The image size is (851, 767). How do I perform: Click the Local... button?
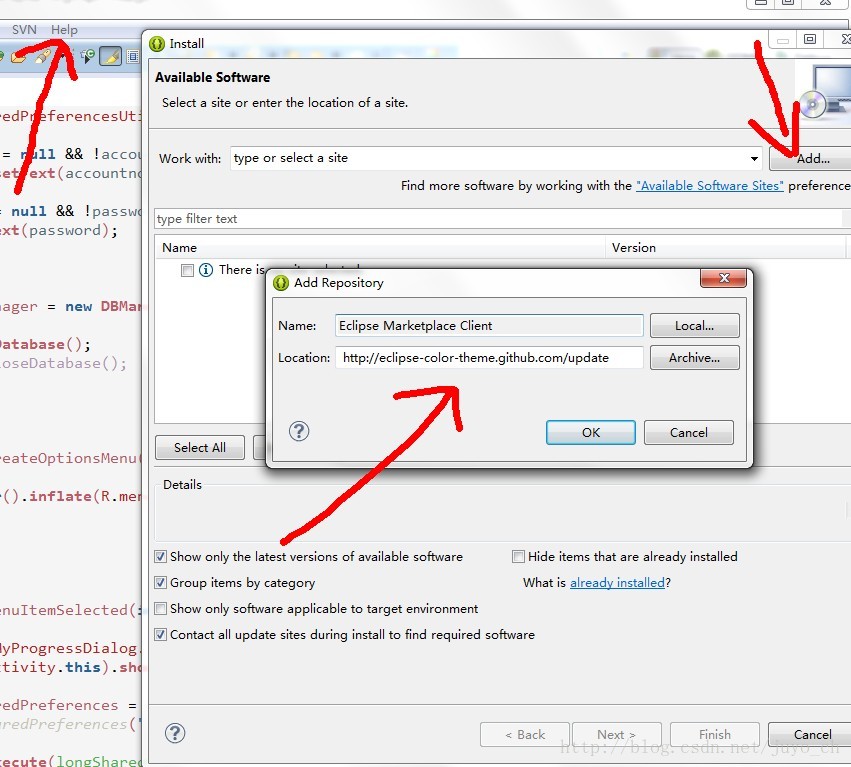point(694,326)
